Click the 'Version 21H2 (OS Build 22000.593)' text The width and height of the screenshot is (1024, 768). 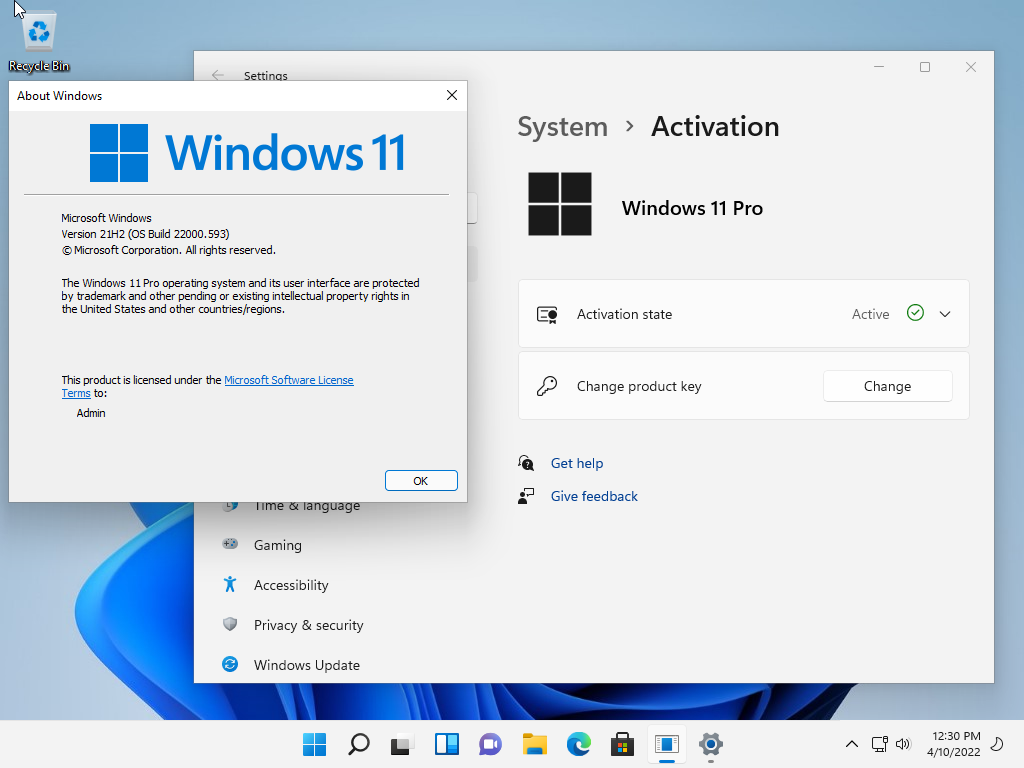pos(145,234)
